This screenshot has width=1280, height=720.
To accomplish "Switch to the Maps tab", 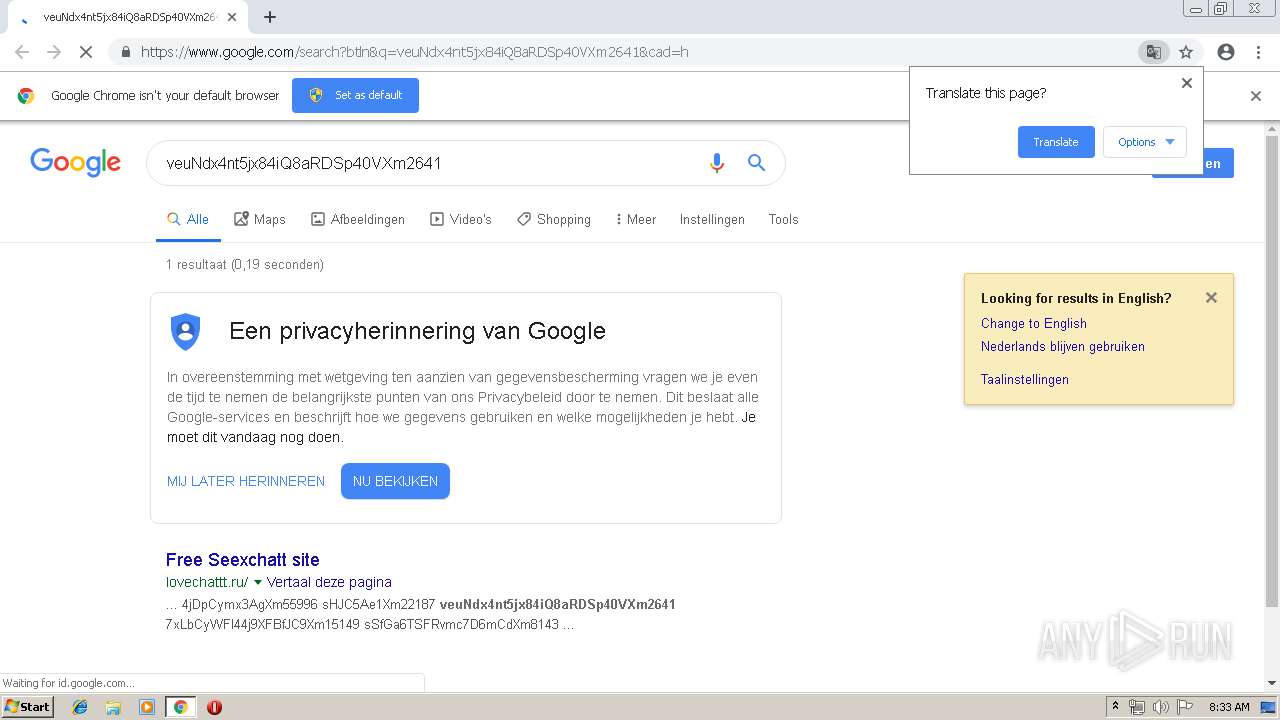I will tap(260, 219).
